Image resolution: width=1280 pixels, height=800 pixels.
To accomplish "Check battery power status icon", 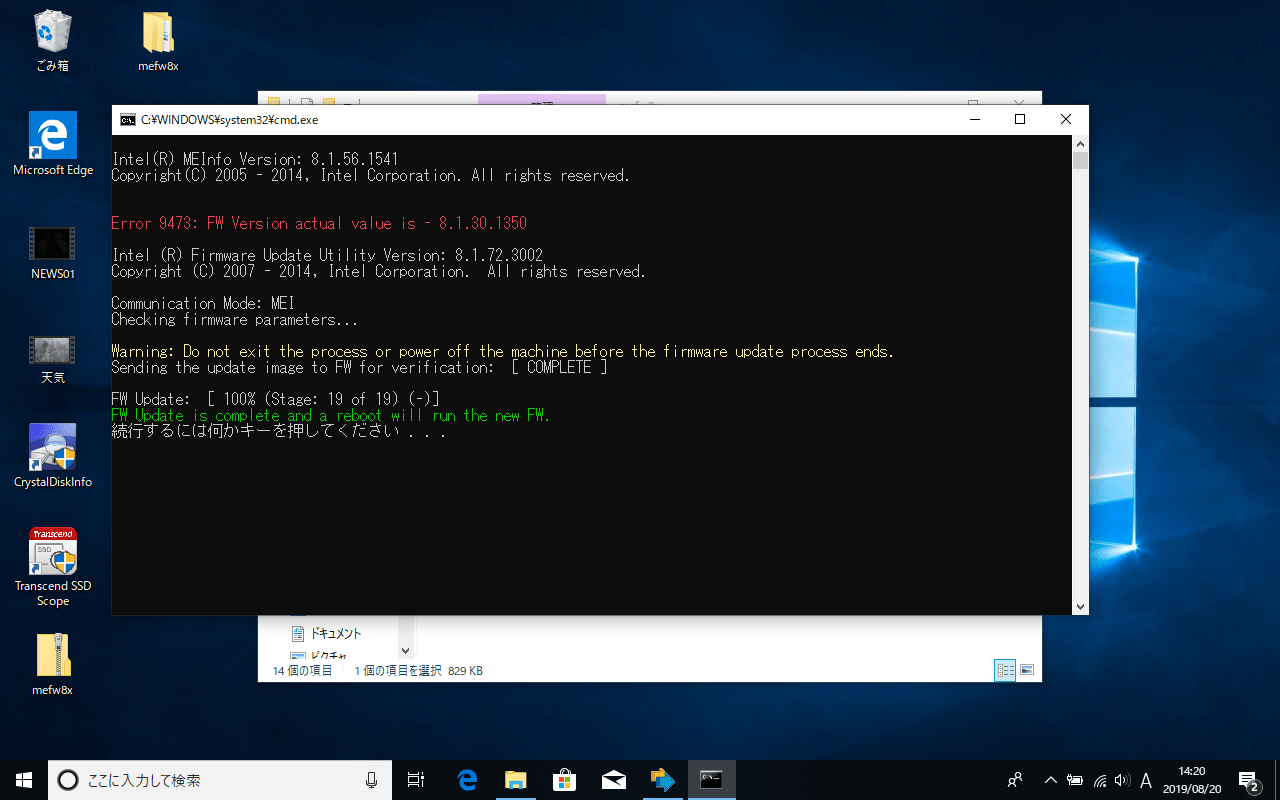I will 1075,780.
